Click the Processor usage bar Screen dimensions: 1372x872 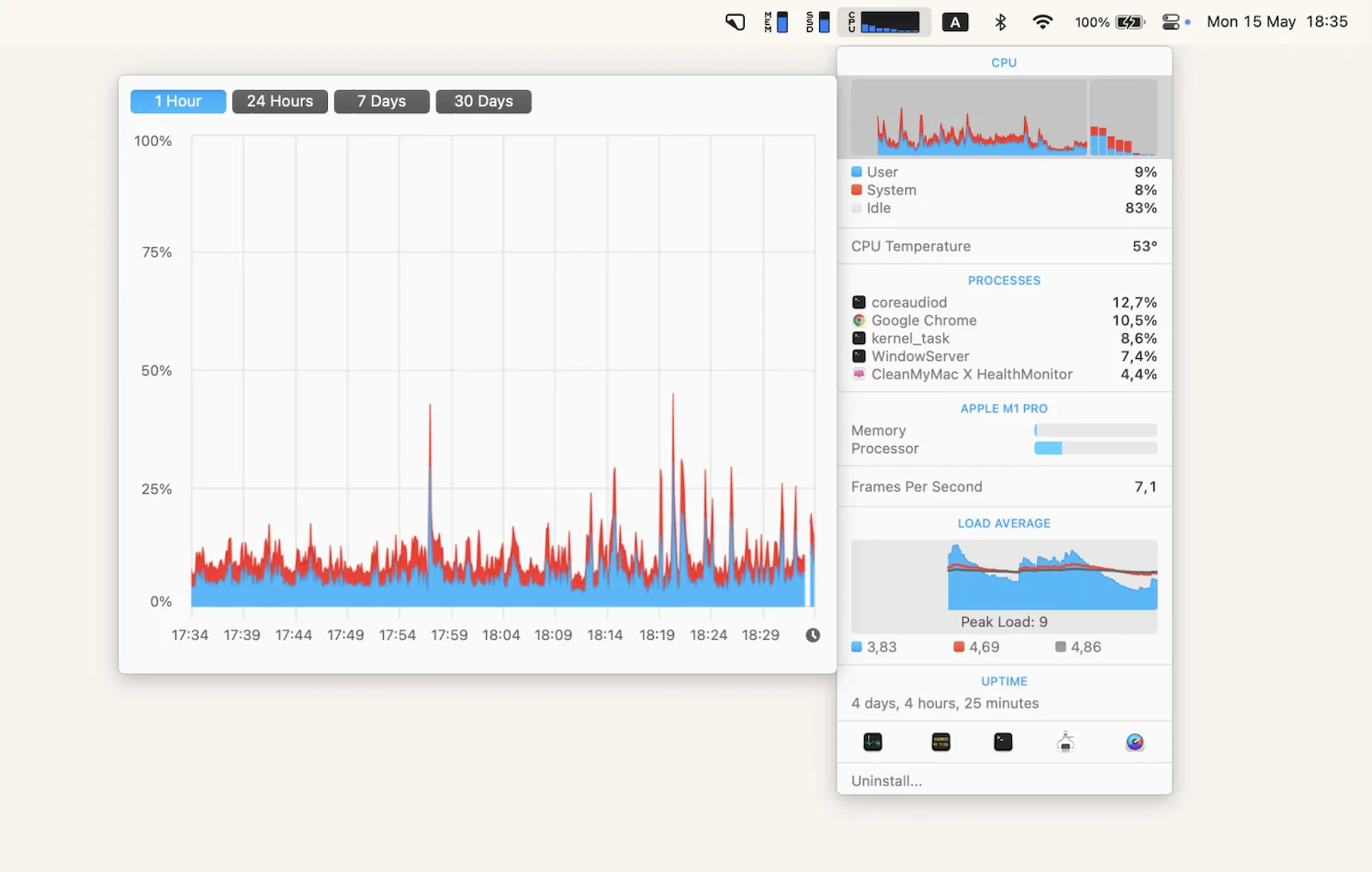point(1095,449)
